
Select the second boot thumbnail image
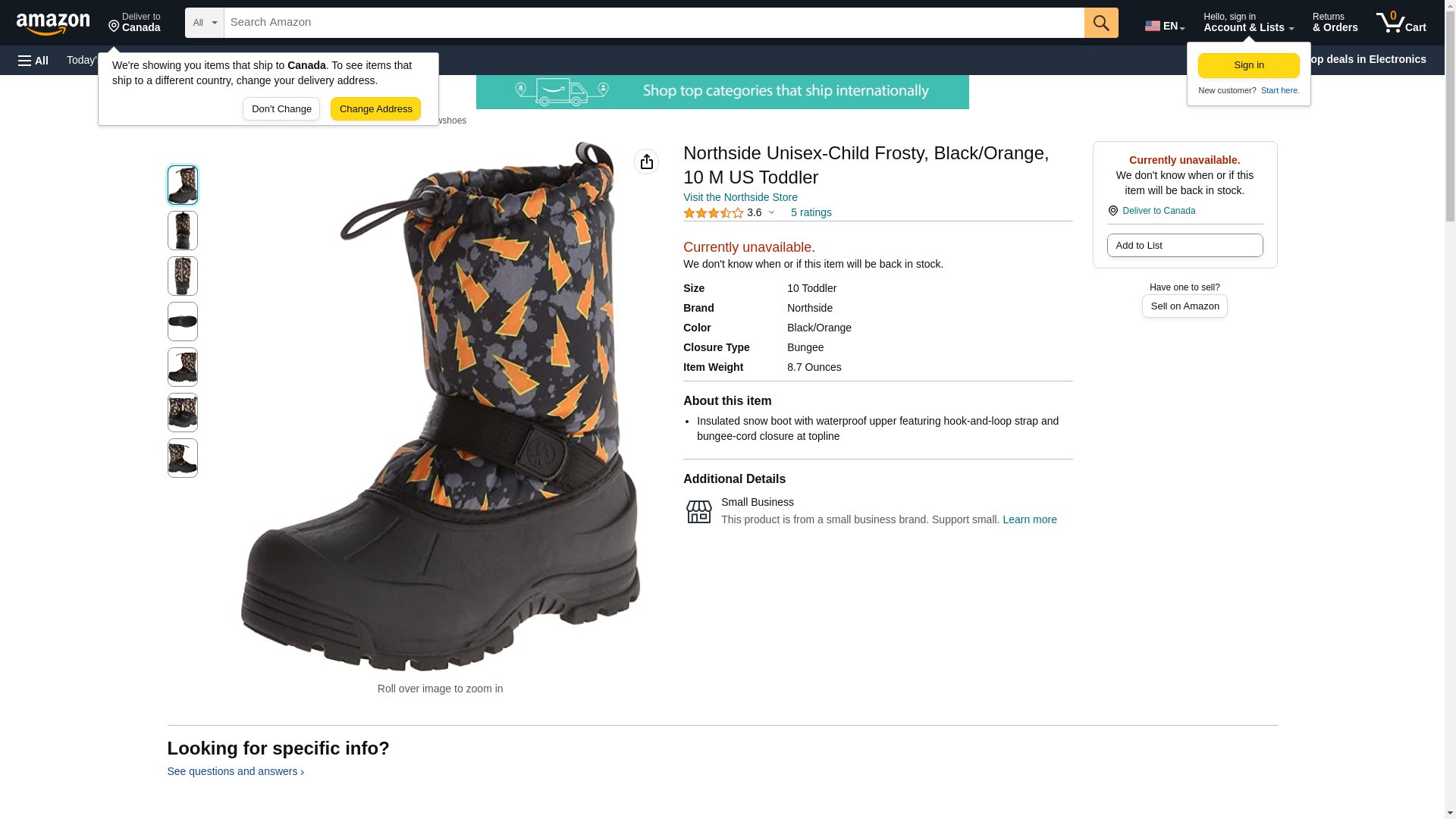pos(183,231)
